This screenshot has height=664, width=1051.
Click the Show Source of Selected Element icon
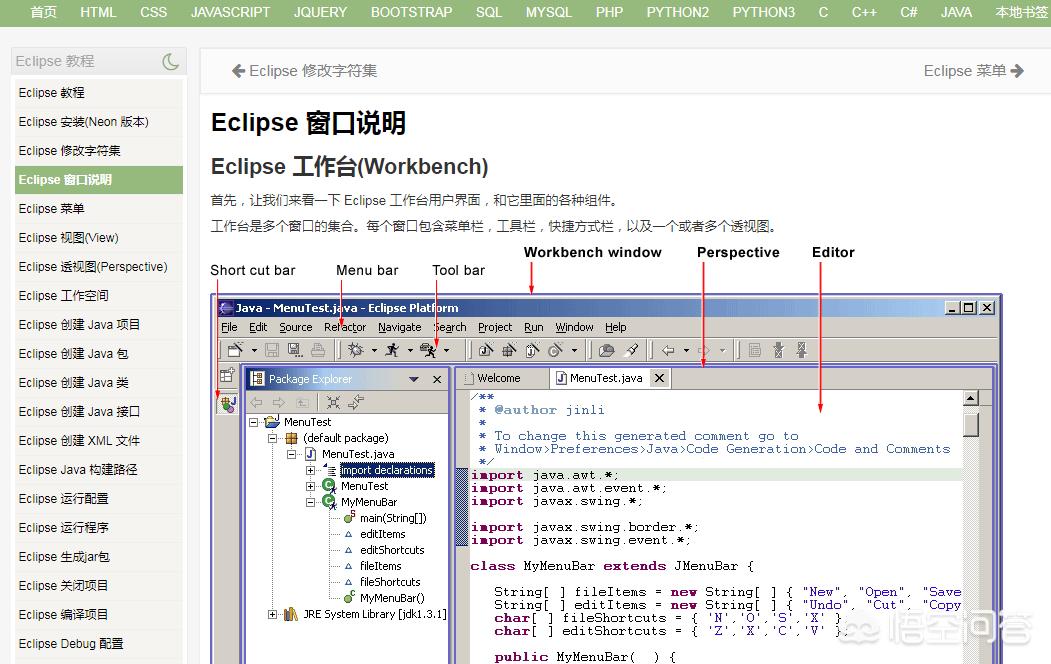click(x=755, y=350)
